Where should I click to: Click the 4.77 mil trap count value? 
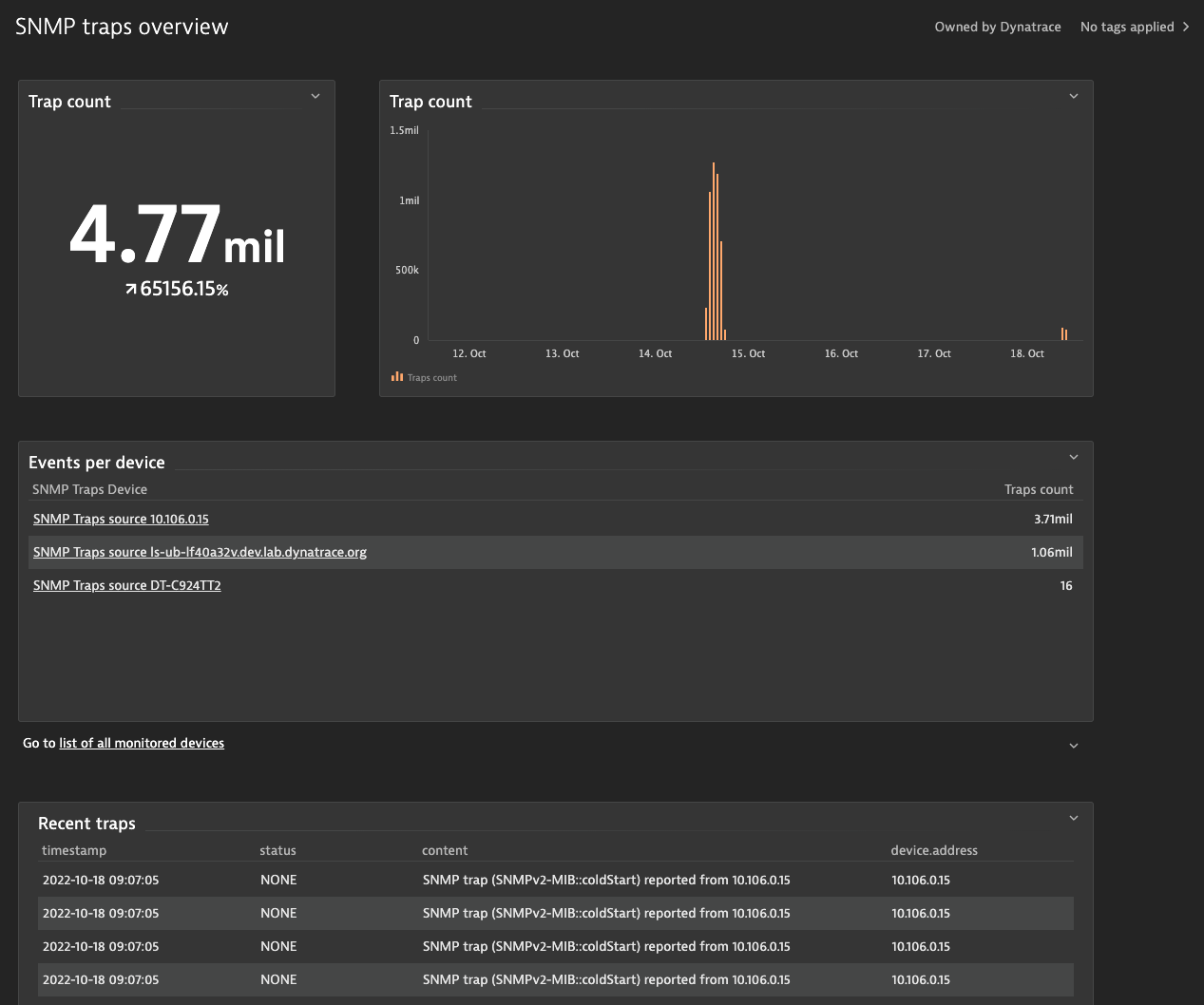tap(178, 235)
